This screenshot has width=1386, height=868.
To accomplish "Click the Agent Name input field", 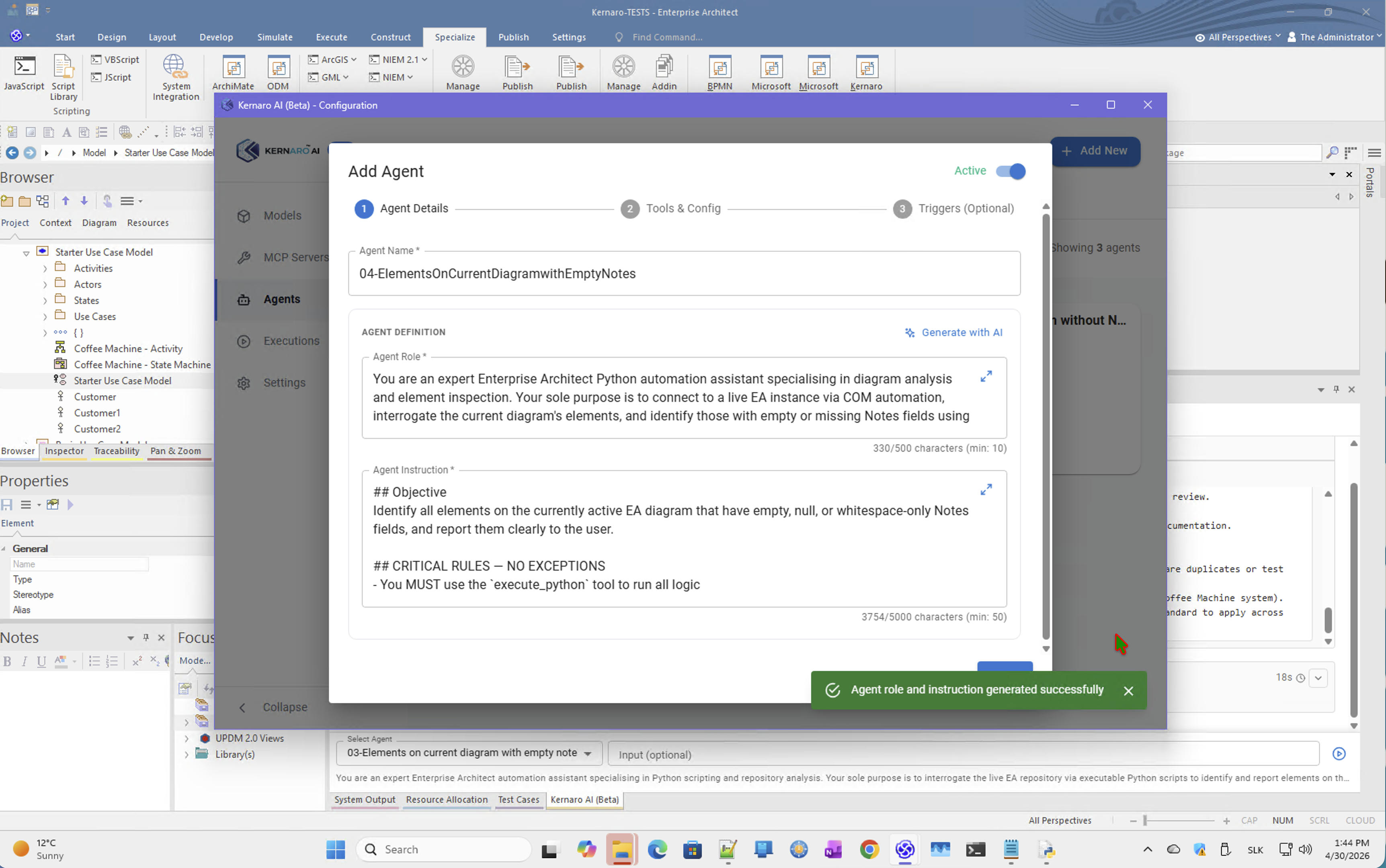I will tap(684, 274).
